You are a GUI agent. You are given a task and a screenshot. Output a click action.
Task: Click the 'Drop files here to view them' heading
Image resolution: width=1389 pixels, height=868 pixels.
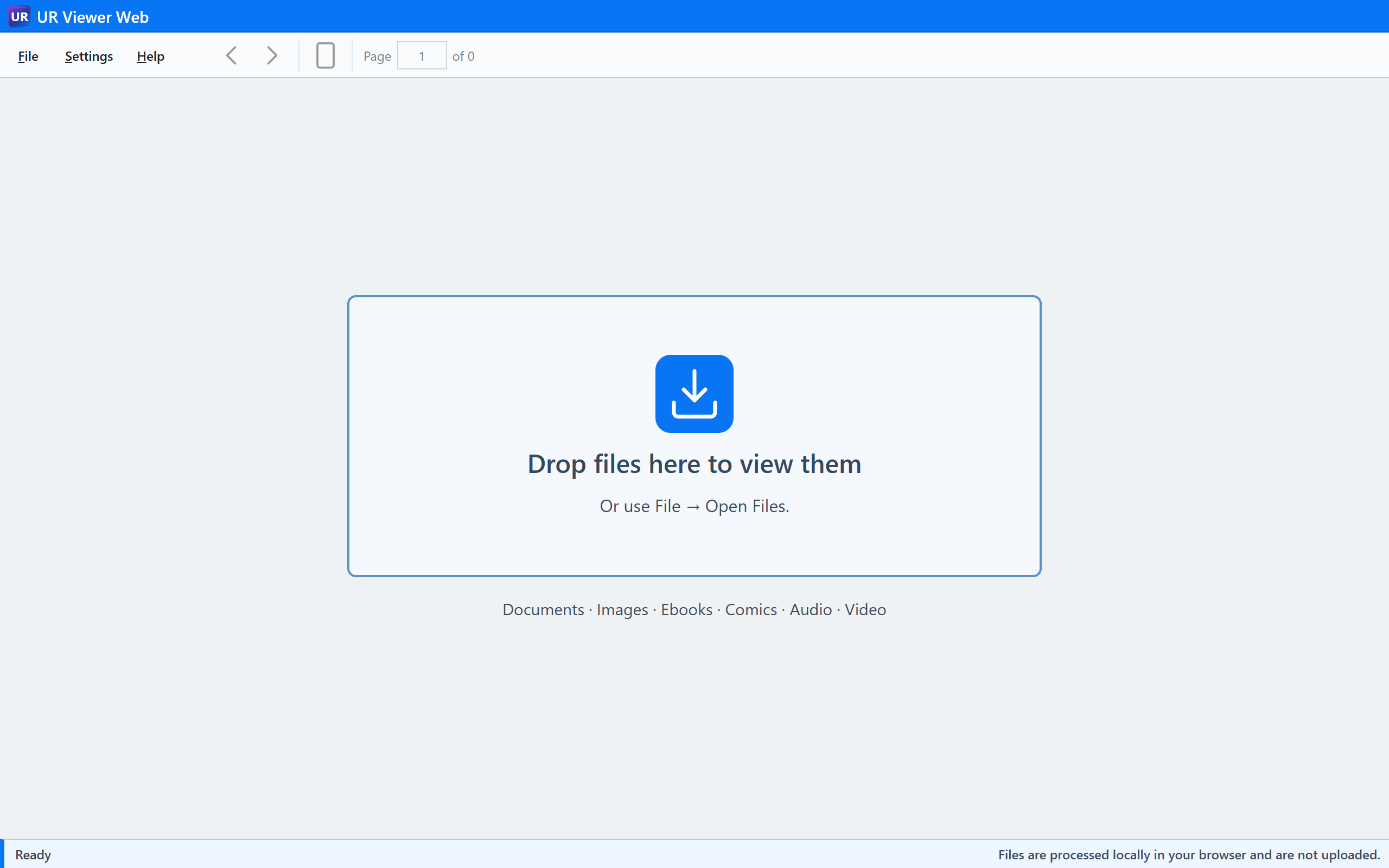(694, 464)
